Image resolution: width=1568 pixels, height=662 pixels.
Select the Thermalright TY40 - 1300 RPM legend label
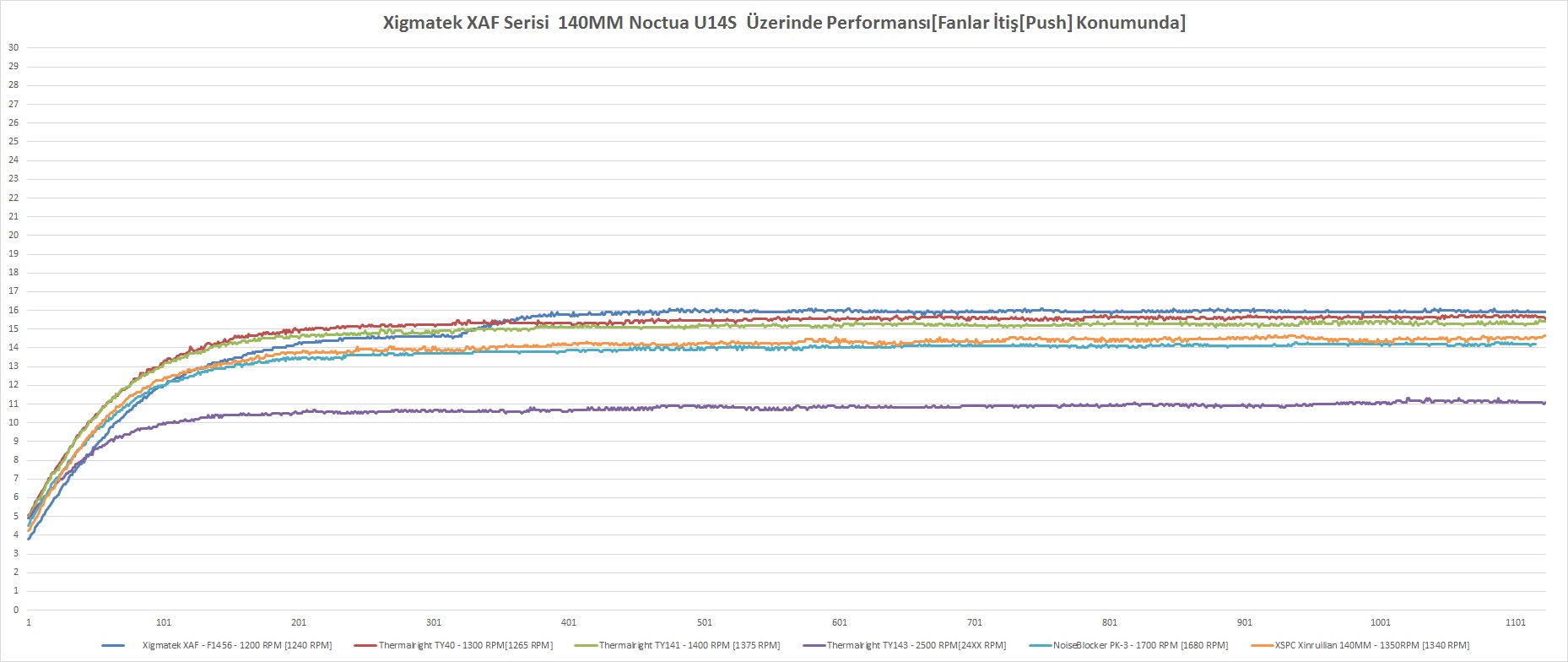click(466, 646)
